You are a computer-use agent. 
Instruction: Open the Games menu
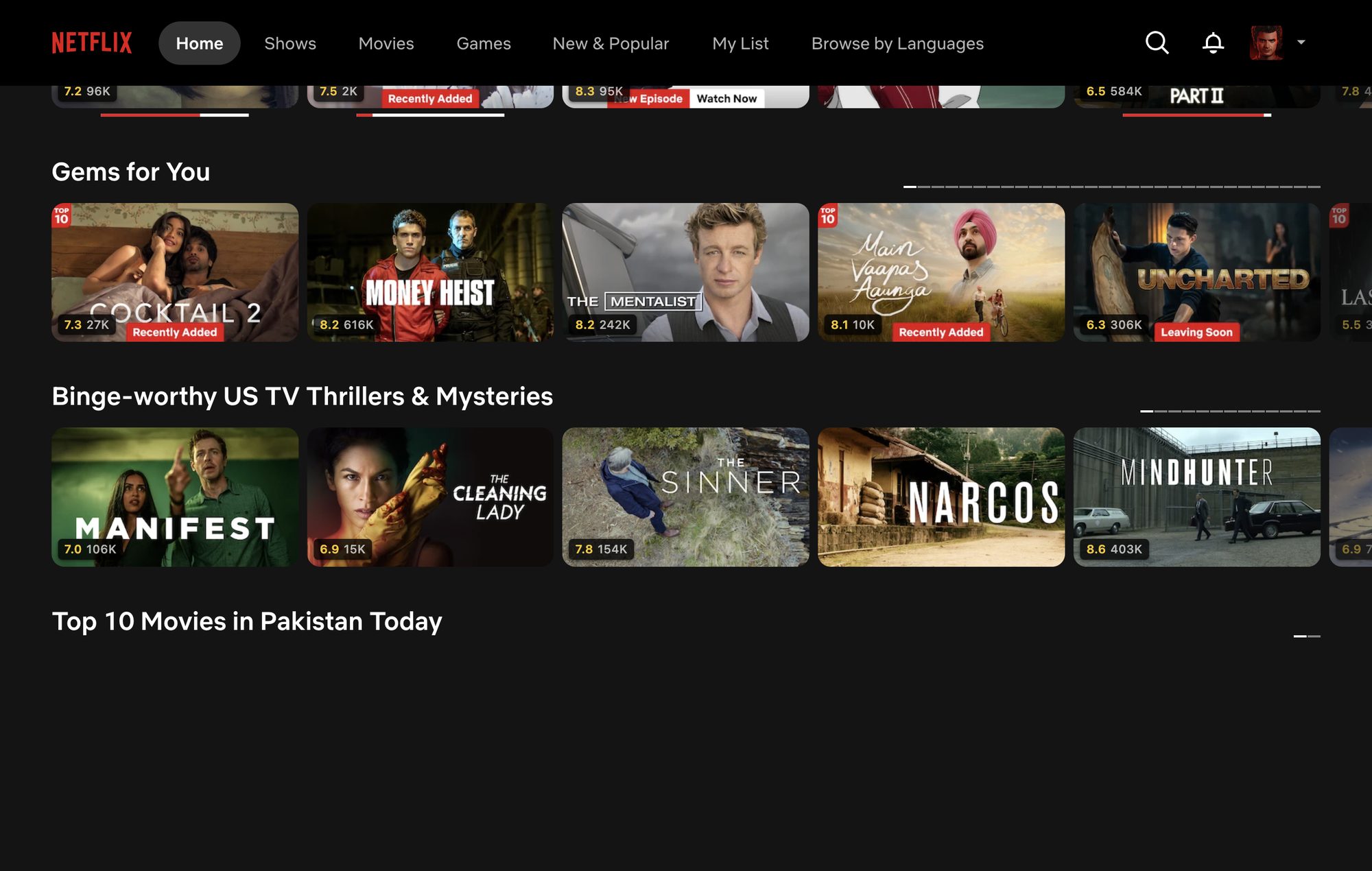[484, 43]
